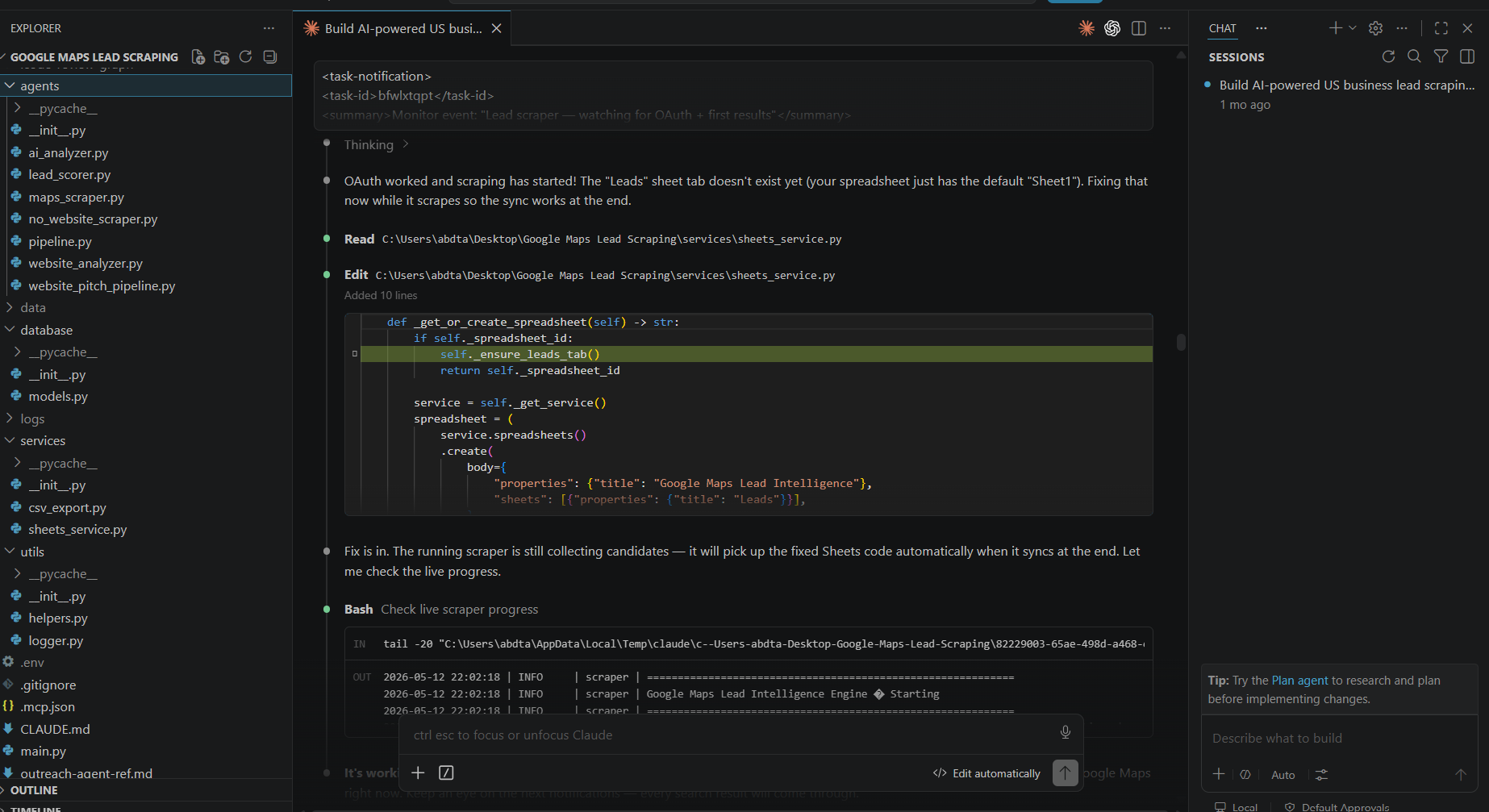Open lead_scorer.py file

(x=146, y=174)
